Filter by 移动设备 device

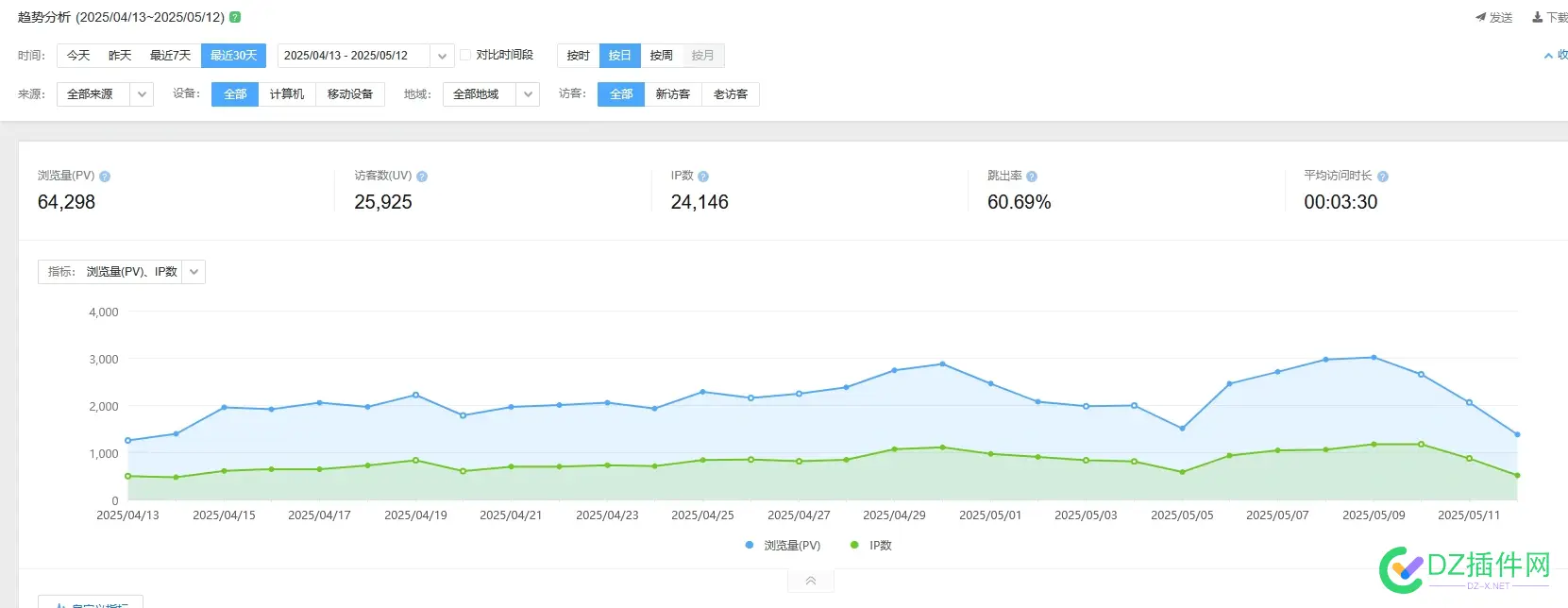(x=349, y=94)
